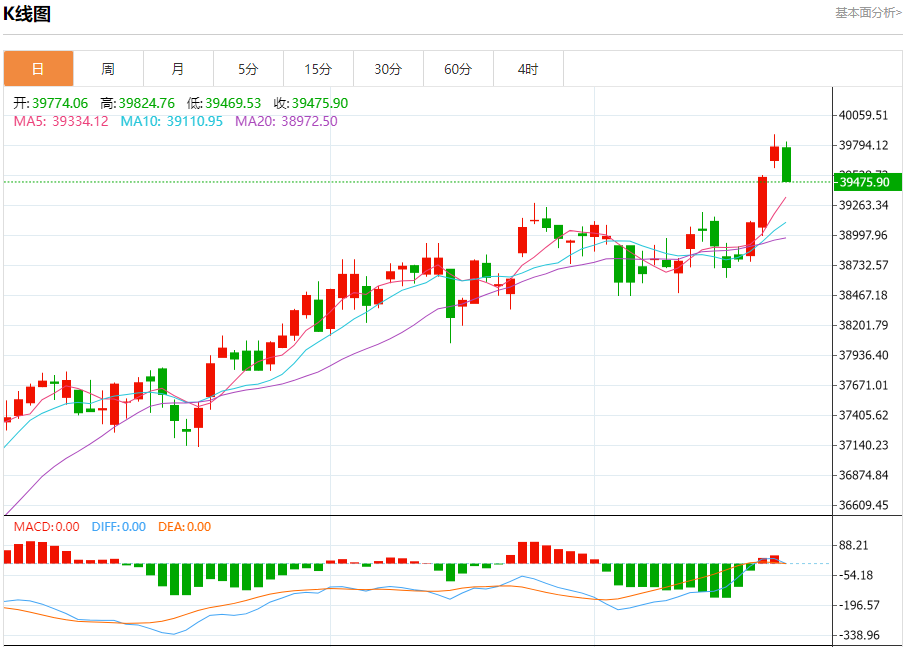The height and width of the screenshot is (647, 908).
Task: Click the -196.57 MACD axis label
Action: pos(859,606)
